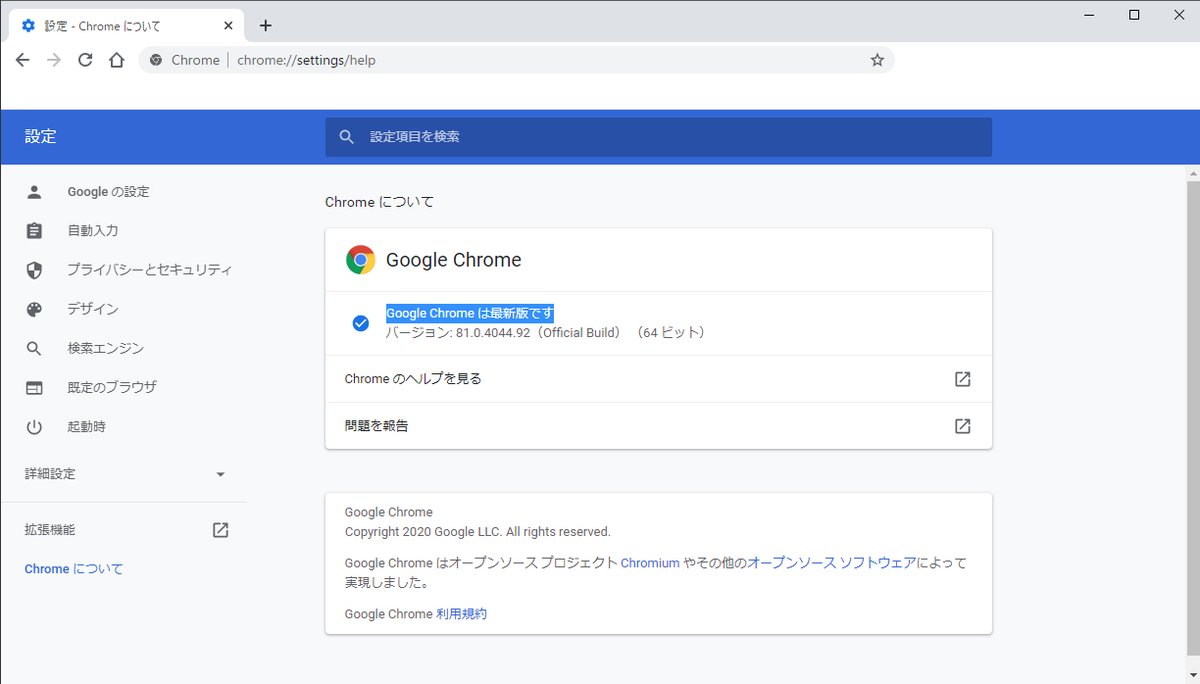Click the browser back arrow

click(x=22, y=60)
